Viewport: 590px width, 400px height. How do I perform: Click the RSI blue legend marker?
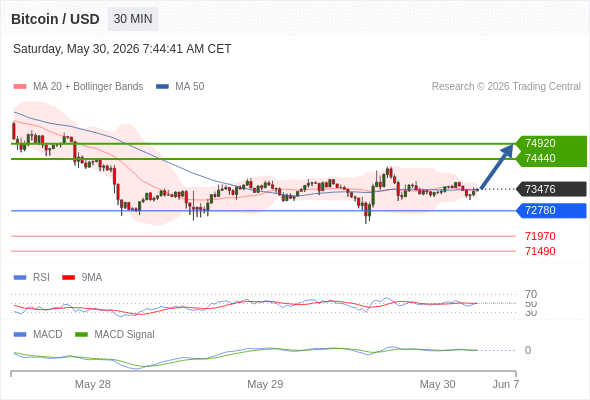pyautogui.click(x=20, y=278)
